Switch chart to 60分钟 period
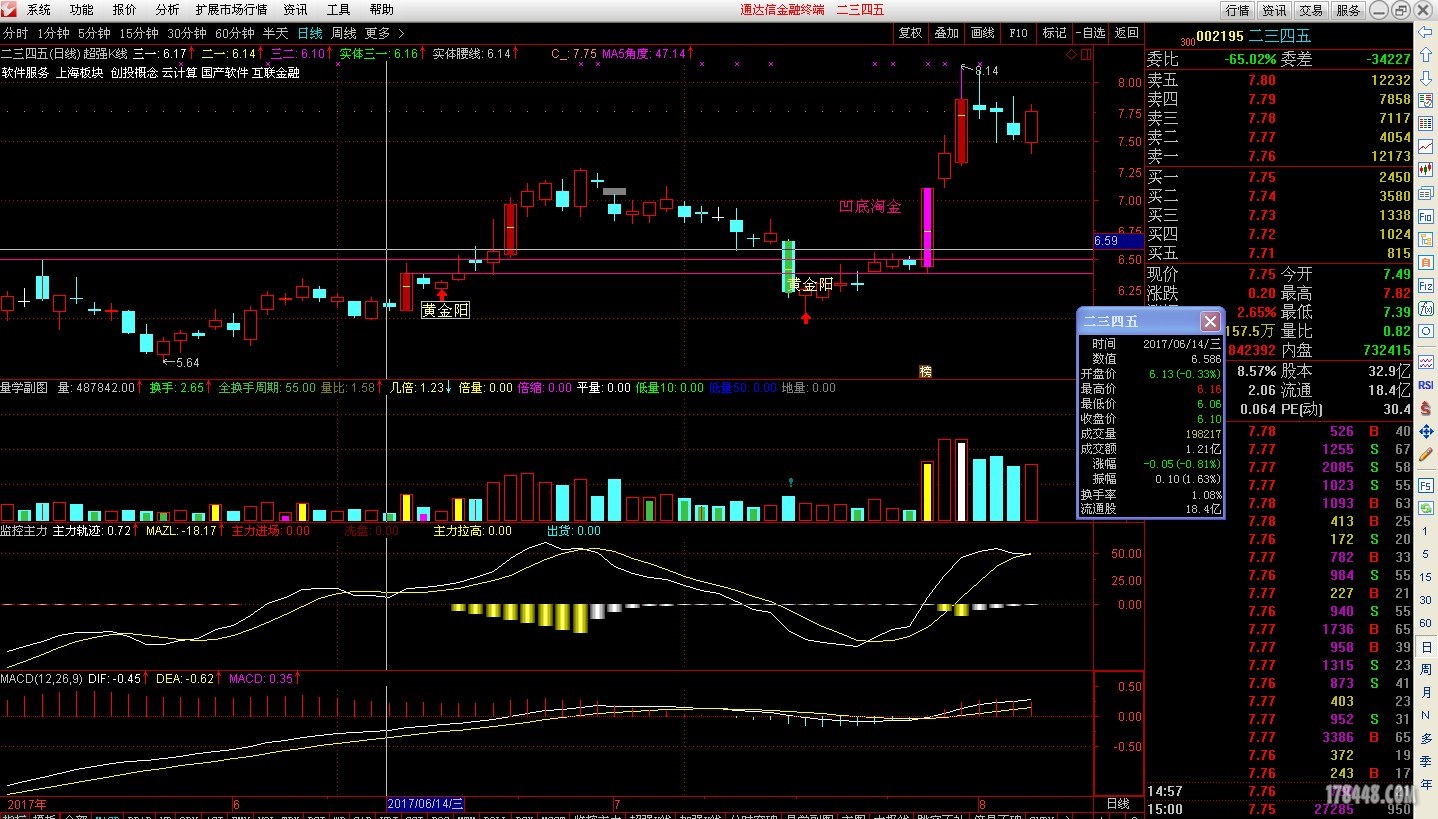Image resolution: width=1438 pixels, height=819 pixels. 235,33
